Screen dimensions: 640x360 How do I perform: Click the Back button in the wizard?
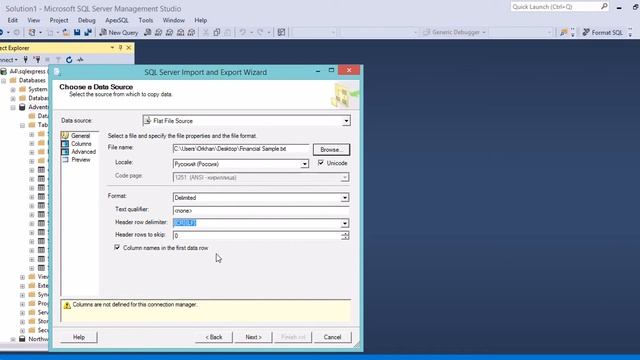213,337
